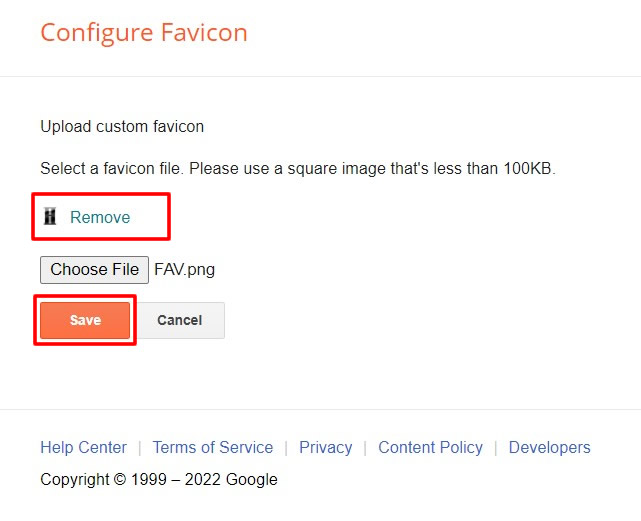Image resolution: width=641 pixels, height=521 pixels.
Task: Cancel the favicon upload
Action: 180,320
